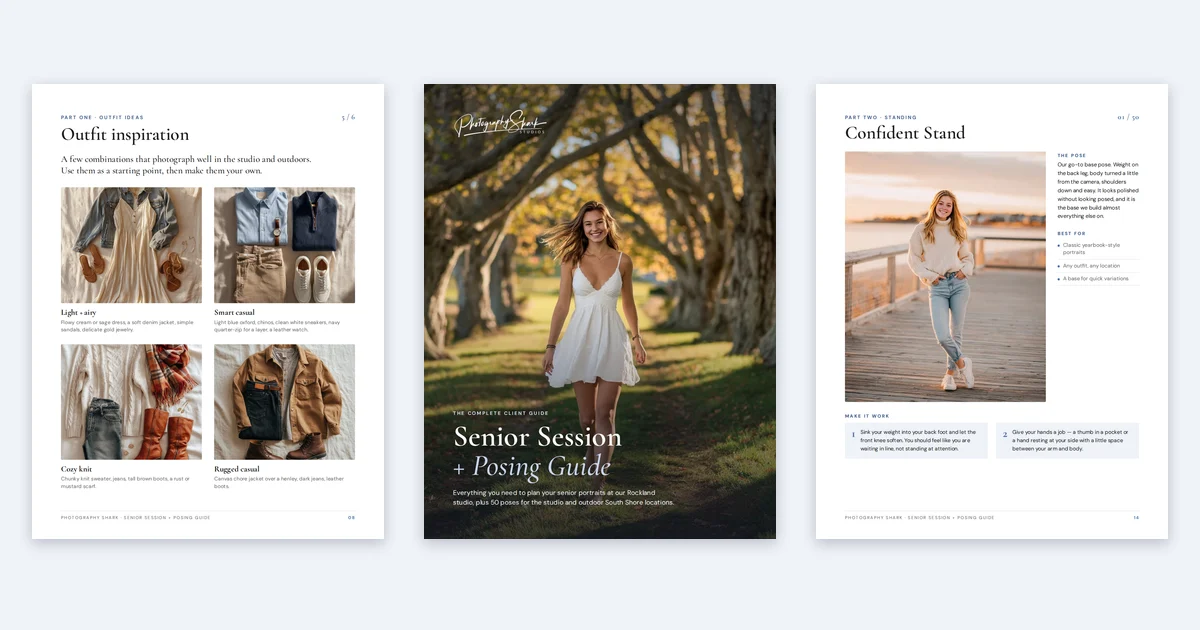1200x630 pixels.
Task: Click the 'Senior Session' cover title
Action: 537,437
